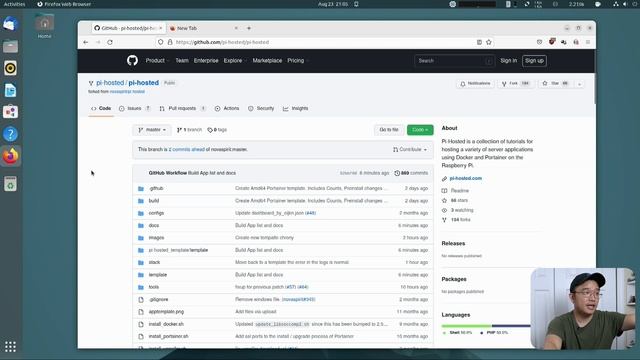Fork the repository with Fork button
Image resolution: width=640 pixels, height=360 pixels.
515,84
